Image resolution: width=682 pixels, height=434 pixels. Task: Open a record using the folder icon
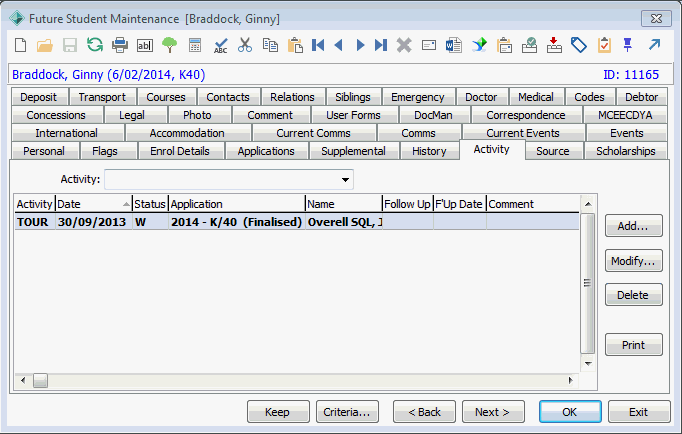pos(45,45)
